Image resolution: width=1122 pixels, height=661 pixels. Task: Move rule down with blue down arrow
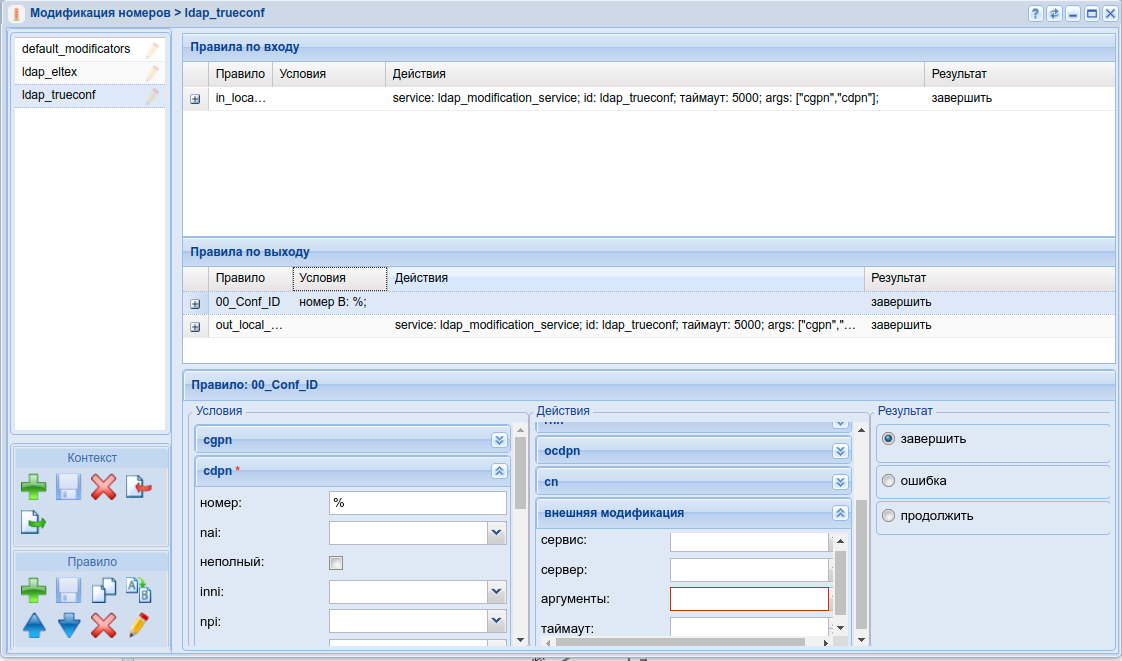(68, 626)
